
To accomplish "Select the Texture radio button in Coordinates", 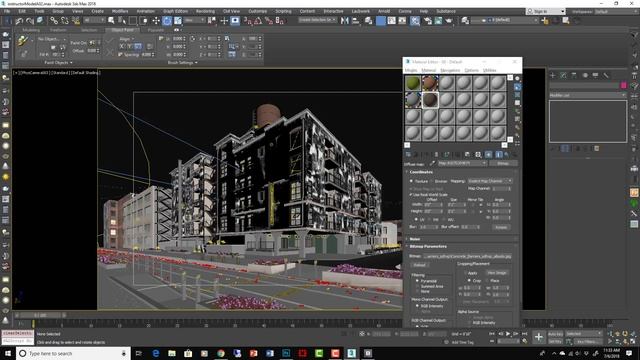I will [x=411, y=181].
